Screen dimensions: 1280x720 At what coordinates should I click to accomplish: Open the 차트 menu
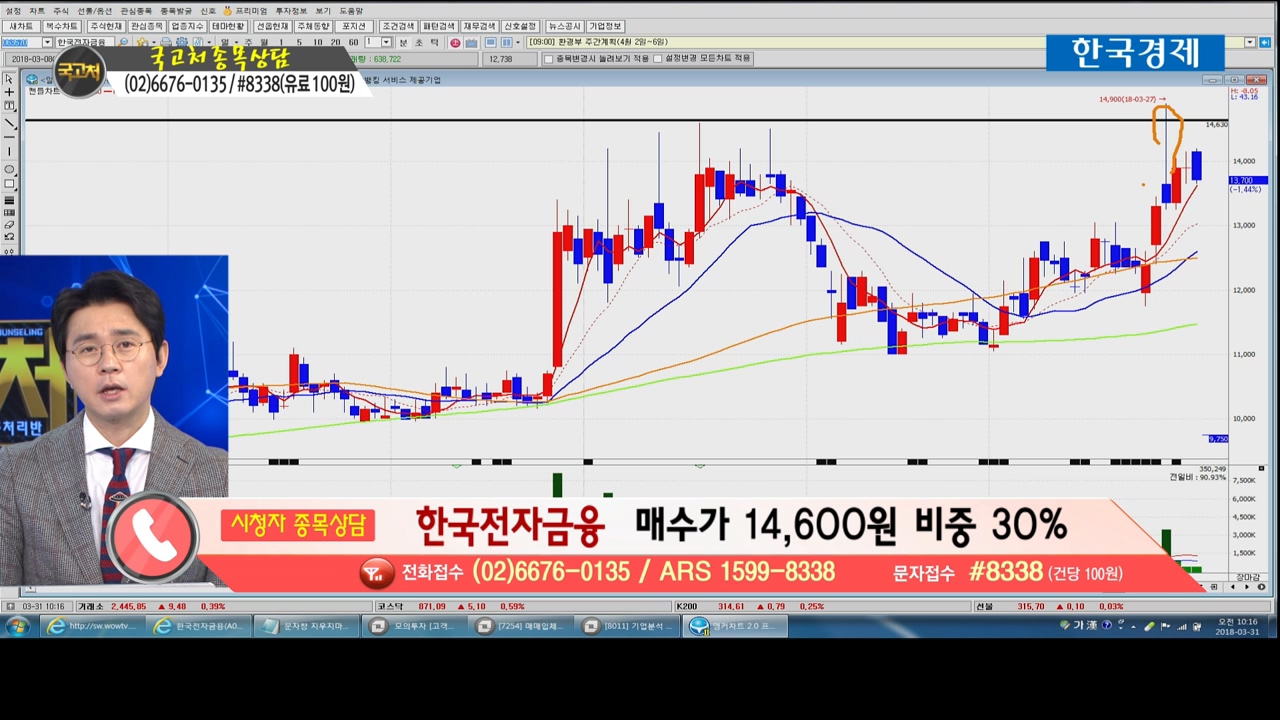pos(37,10)
